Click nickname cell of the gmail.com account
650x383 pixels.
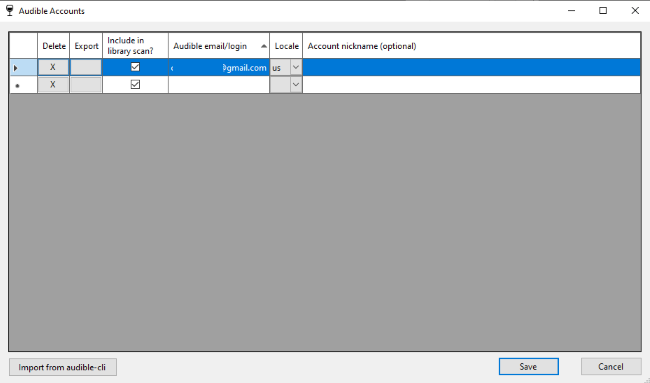pos(472,68)
